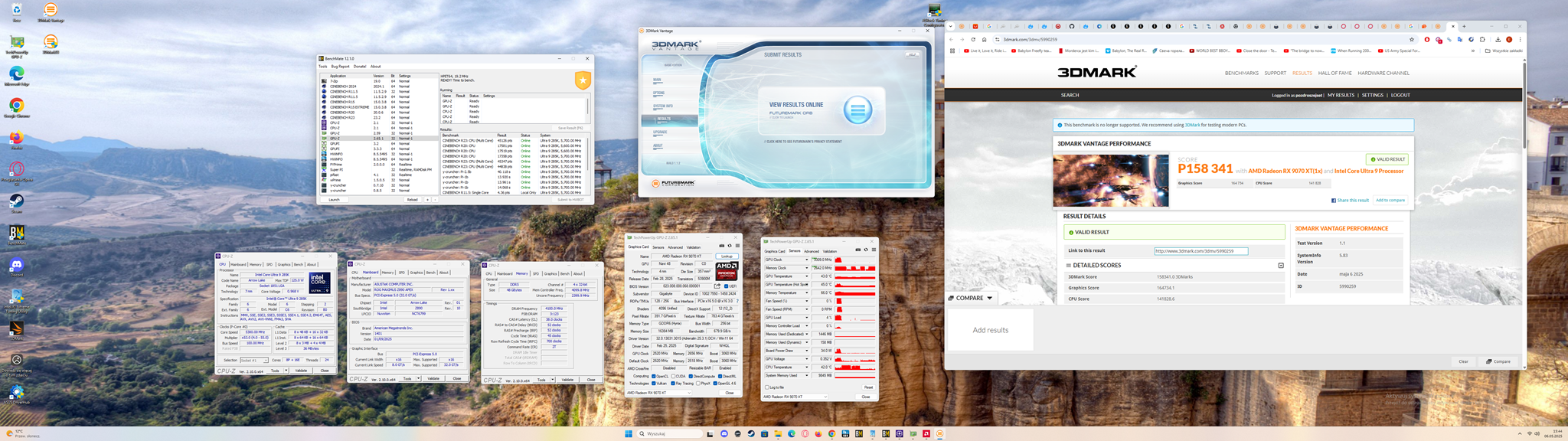Click the gold star shield badge in BenchMate
The image size is (1568, 441).
pyautogui.click(x=583, y=80)
